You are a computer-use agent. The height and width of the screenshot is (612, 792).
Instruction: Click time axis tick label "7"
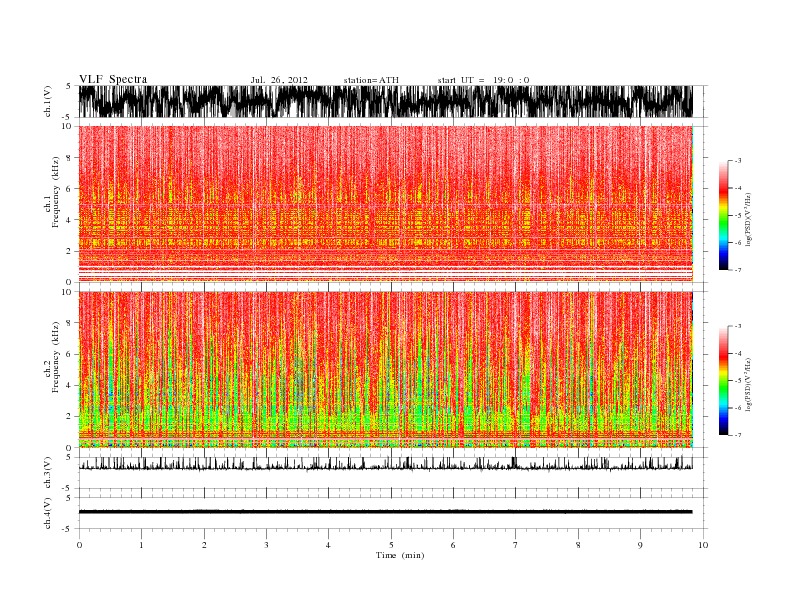tap(516, 545)
